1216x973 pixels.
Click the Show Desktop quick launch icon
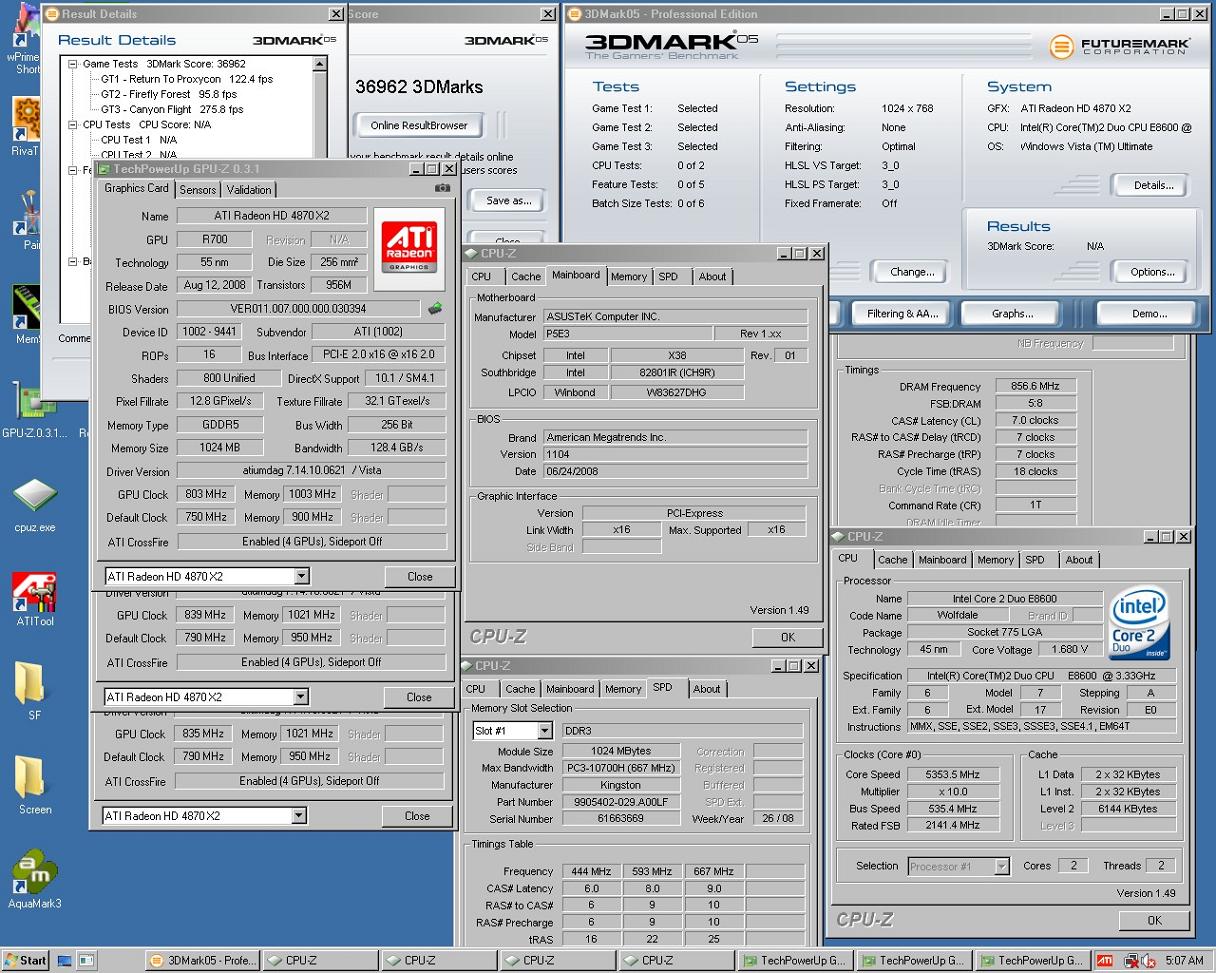(x=65, y=961)
